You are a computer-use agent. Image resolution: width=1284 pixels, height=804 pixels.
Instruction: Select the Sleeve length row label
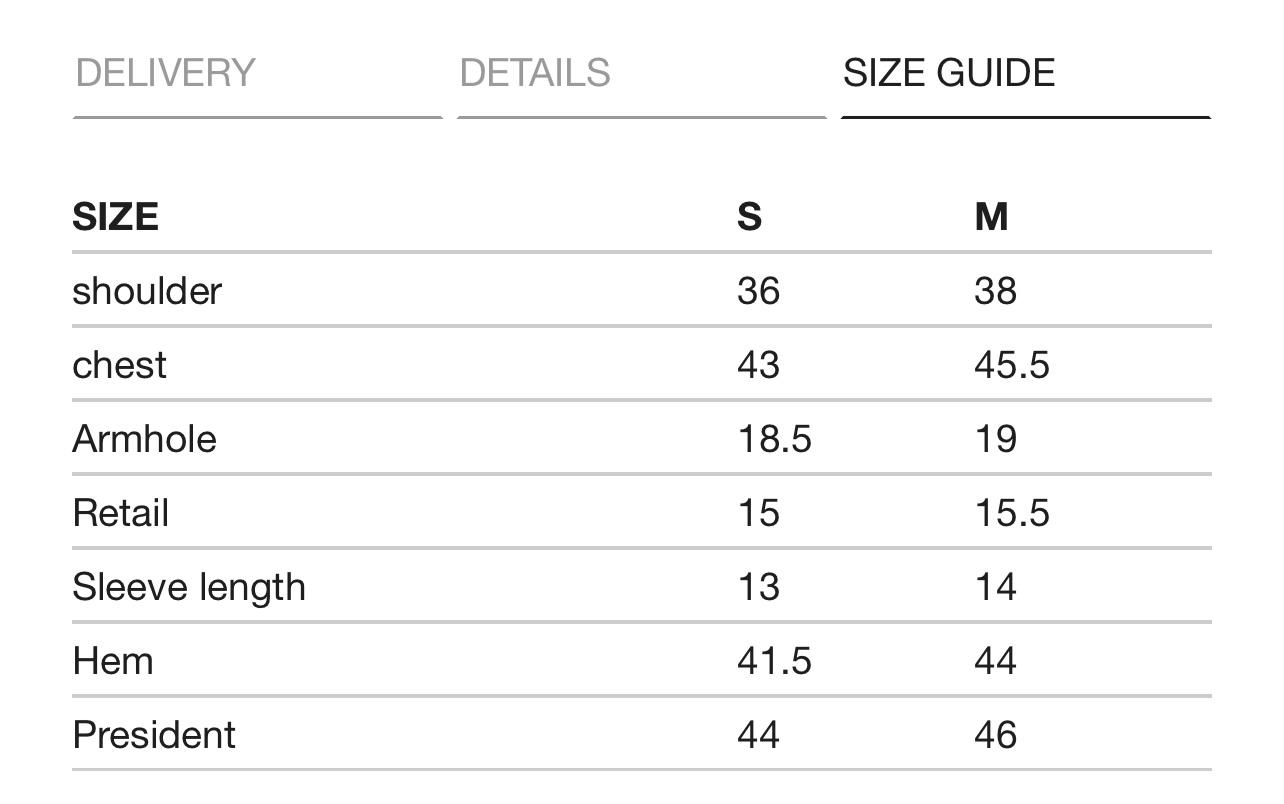coord(189,587)
